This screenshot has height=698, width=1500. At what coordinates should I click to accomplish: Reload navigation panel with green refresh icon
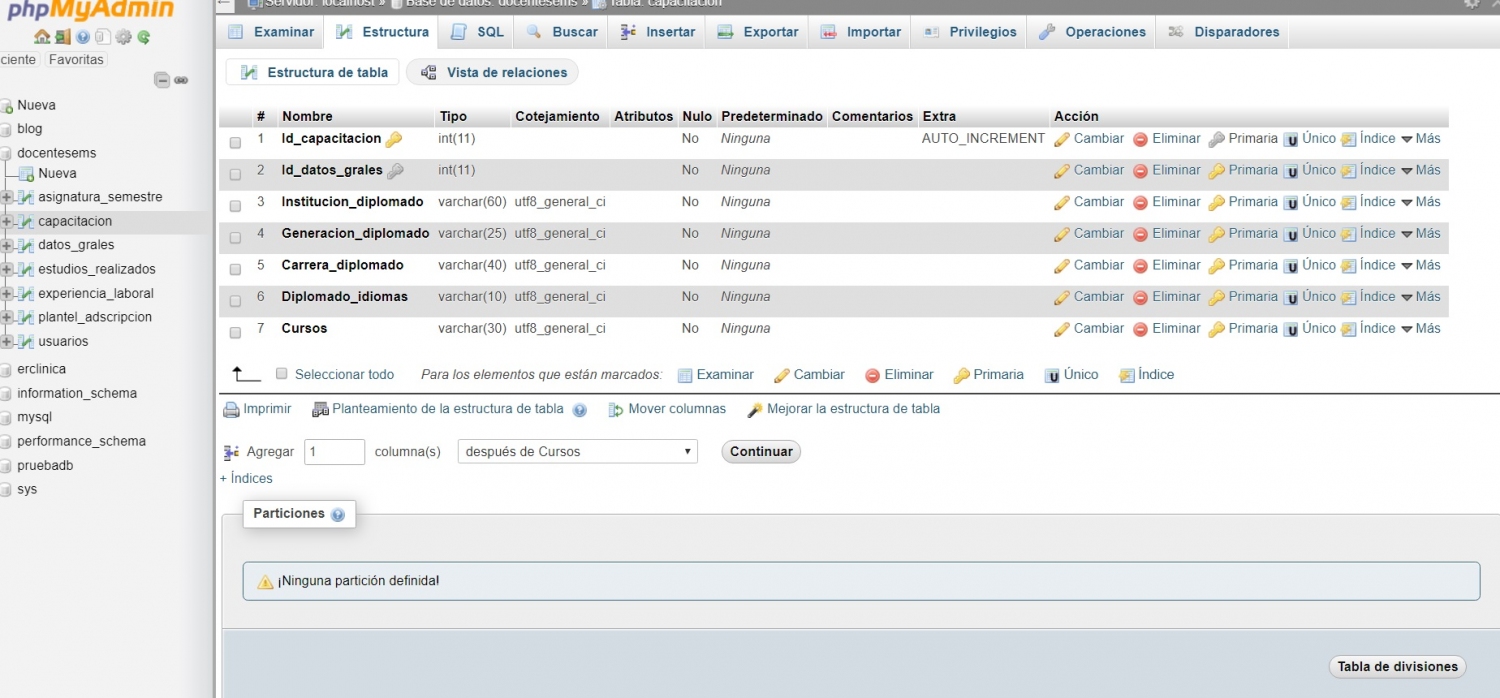click(144, 38)
